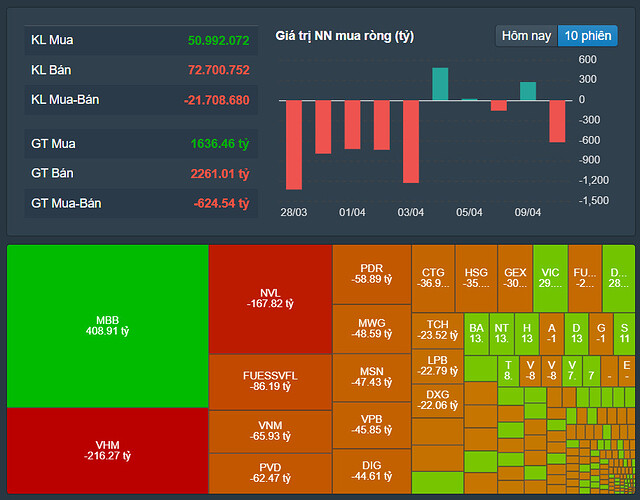The width and height of the screenshot is (640, 500).
Task: Click the TCH -23.52 tỷ tile
Action: pos(438,331)
